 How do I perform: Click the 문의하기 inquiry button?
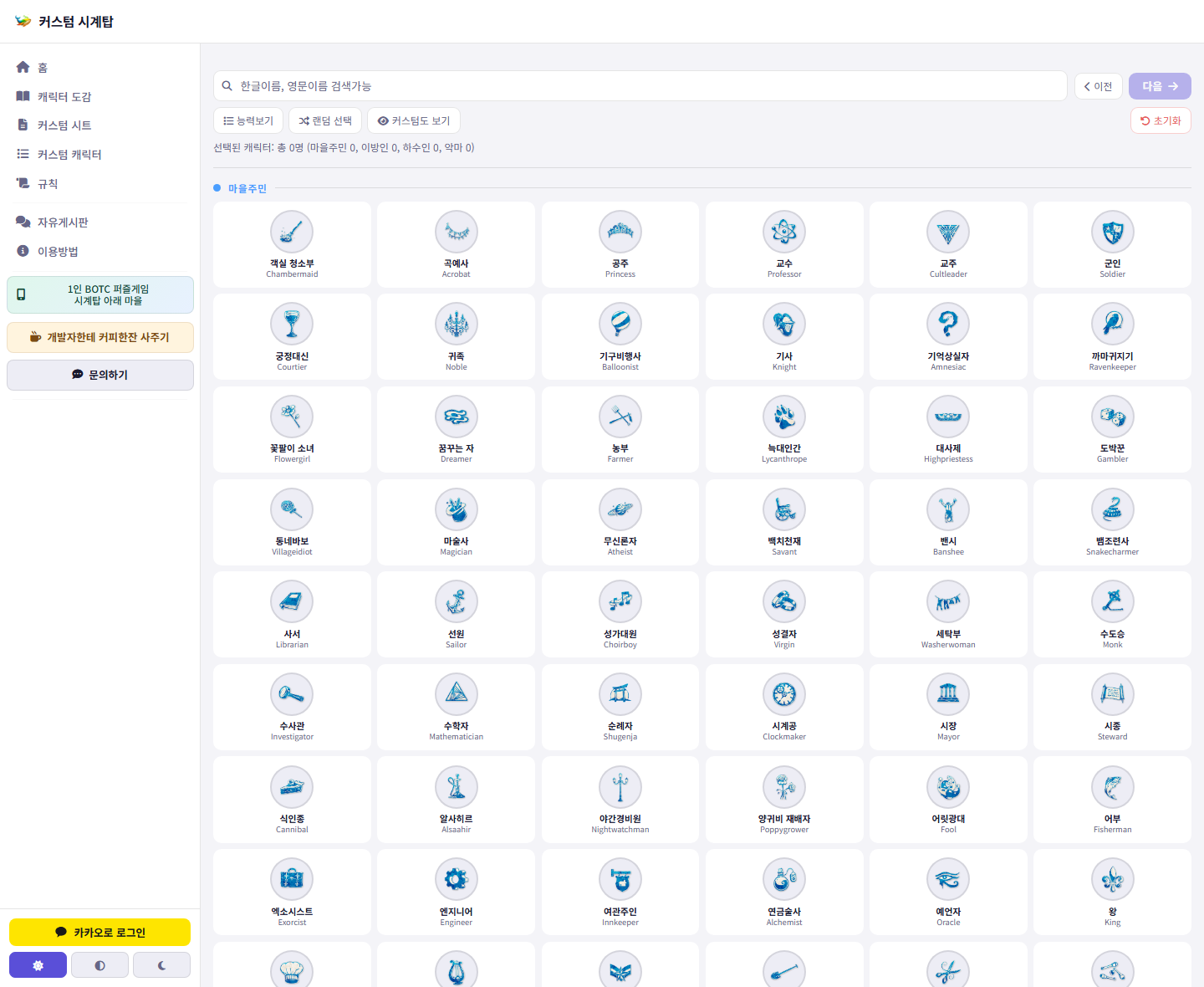100,375
